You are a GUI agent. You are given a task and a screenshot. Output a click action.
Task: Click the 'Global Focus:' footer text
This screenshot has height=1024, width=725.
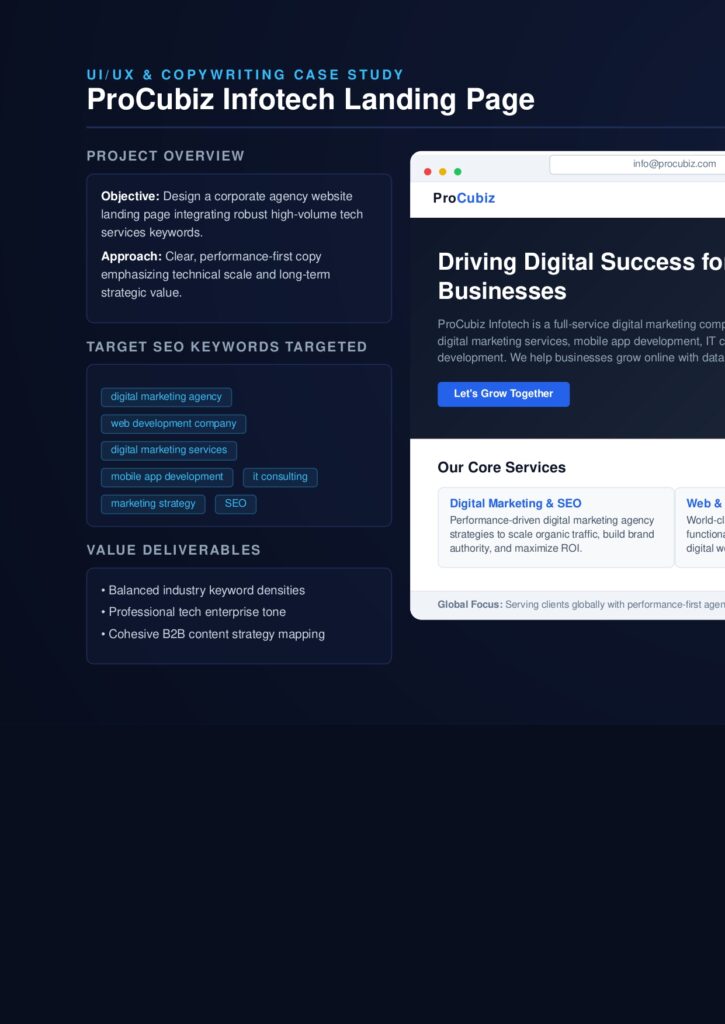pyautogui.click(x=581, y=605)
